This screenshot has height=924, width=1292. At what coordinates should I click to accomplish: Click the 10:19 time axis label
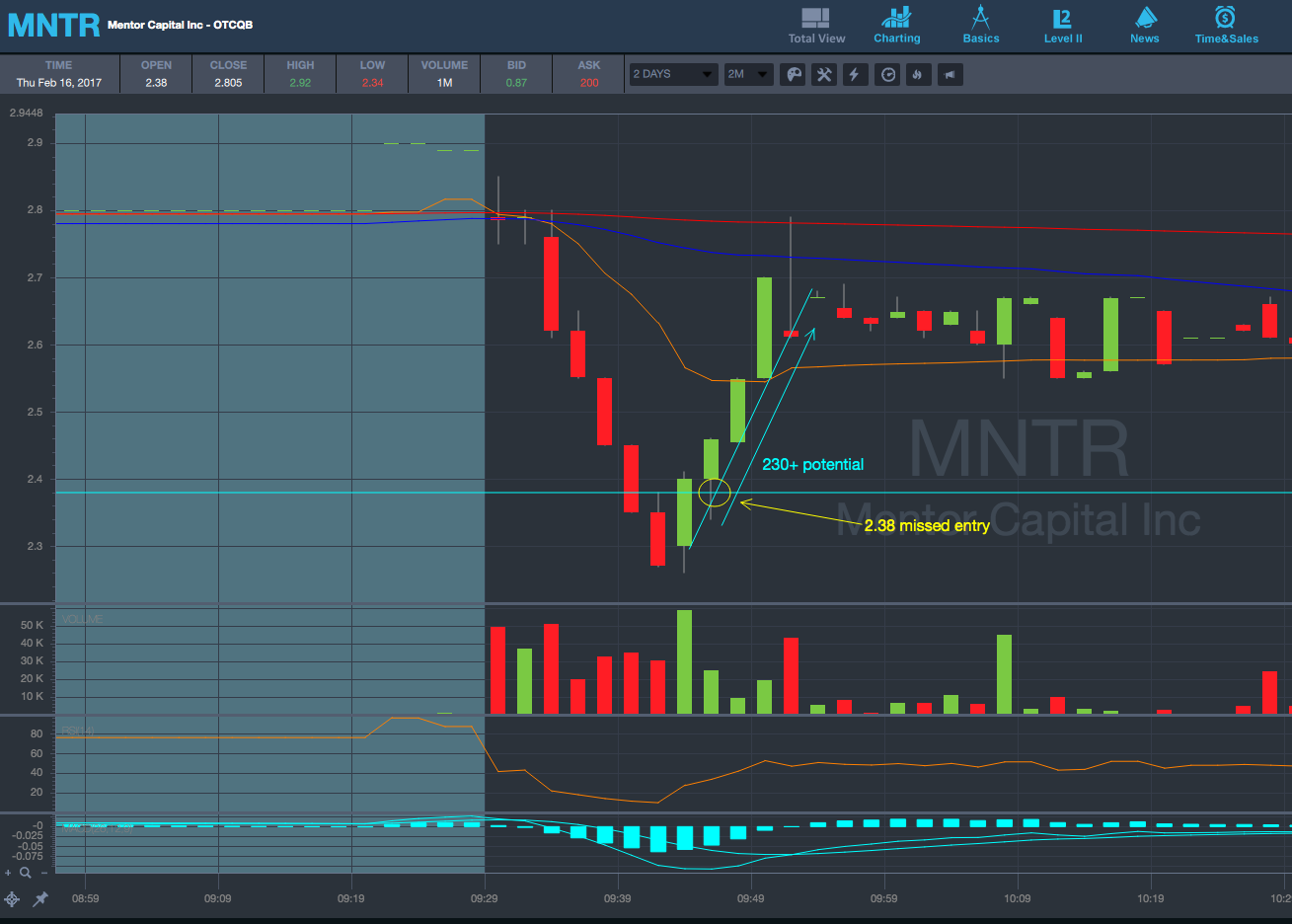(x=1151, y=898)
